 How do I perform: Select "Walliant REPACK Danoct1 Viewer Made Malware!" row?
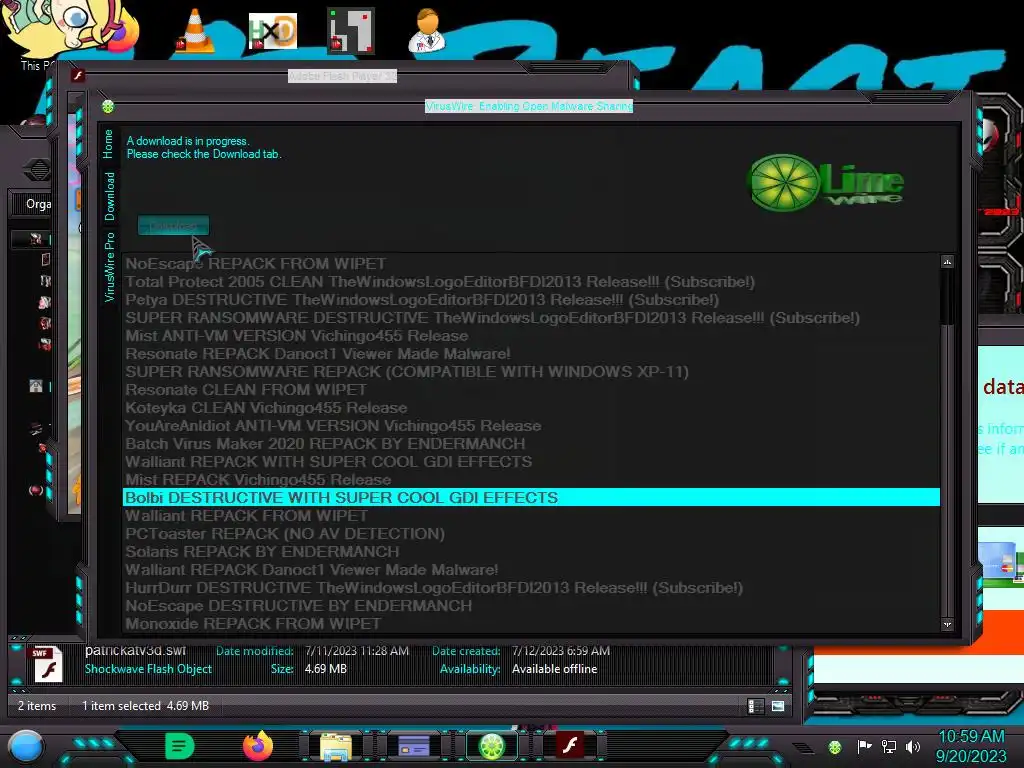click(531, 569)
